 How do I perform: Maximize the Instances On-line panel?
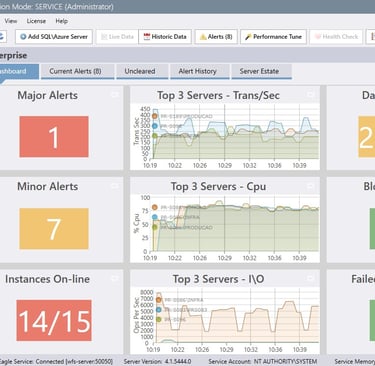[x=115, y=279]
